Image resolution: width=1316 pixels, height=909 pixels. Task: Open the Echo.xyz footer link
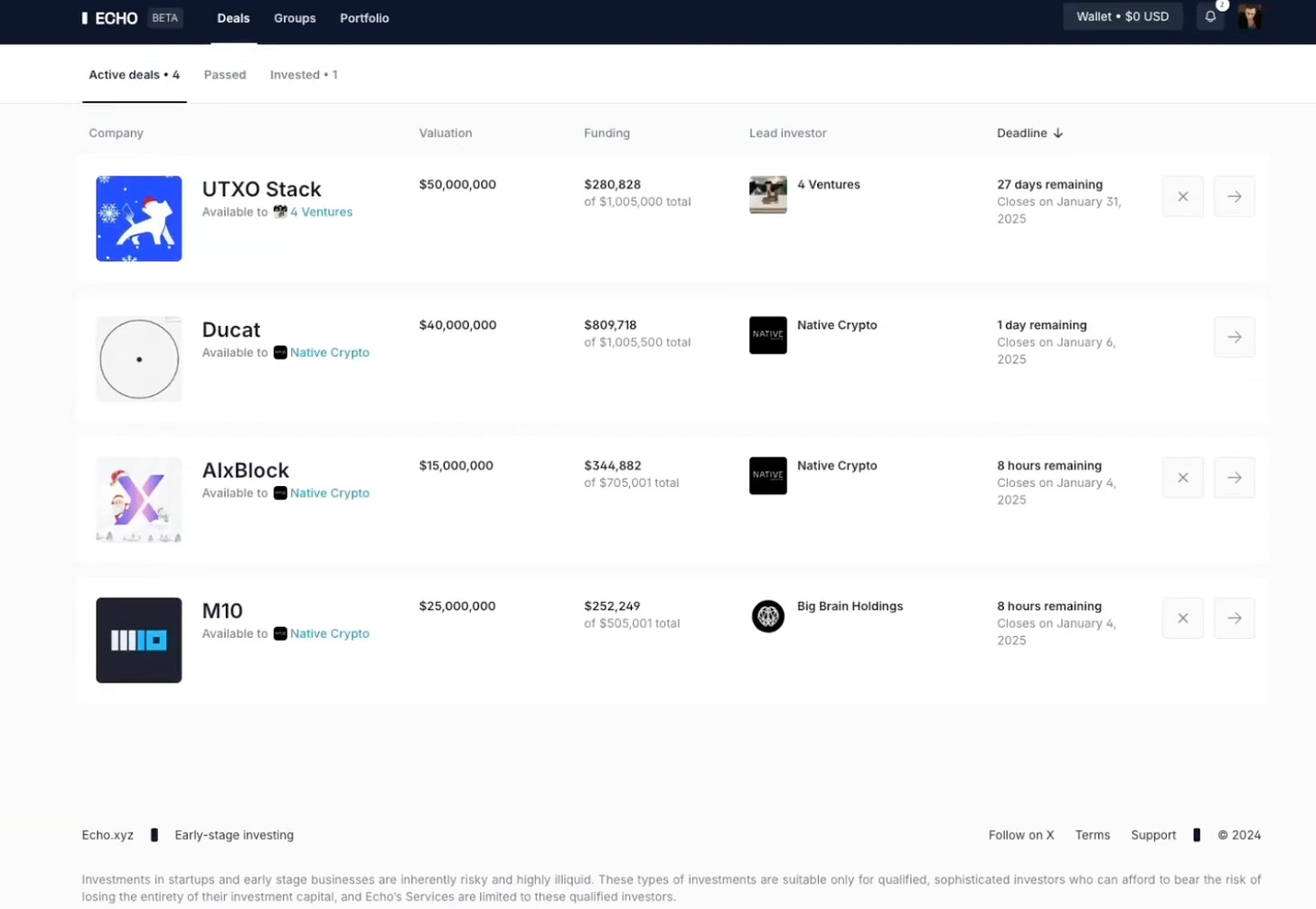[x=108, y=835]
